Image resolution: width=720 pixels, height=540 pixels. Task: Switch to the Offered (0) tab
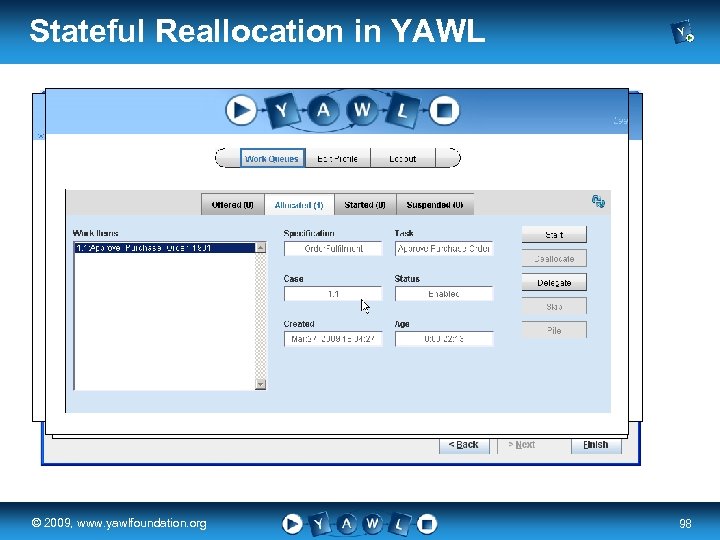tap(233, 205)
